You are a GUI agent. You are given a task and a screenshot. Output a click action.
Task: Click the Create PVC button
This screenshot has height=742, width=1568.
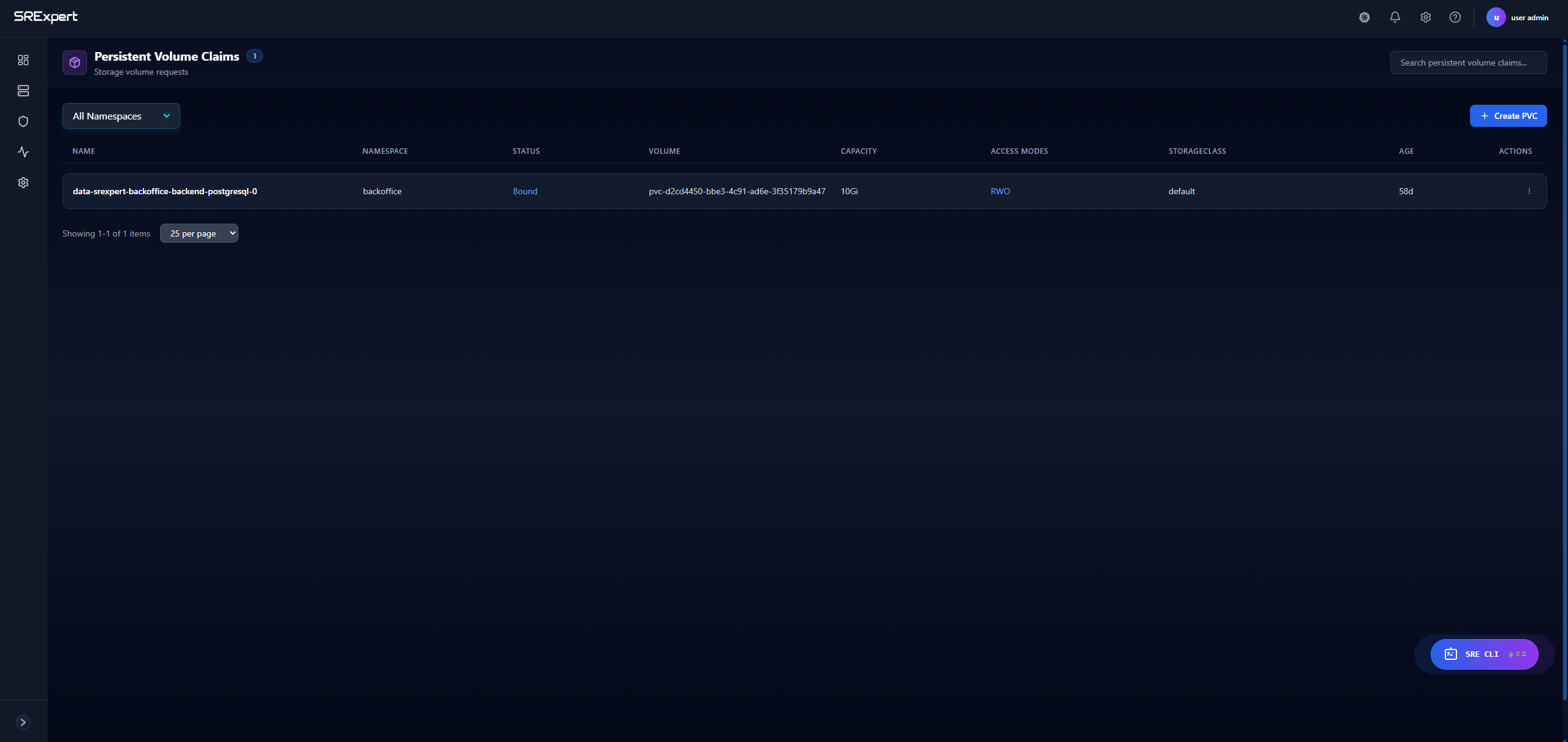[x=1507, y=116]
